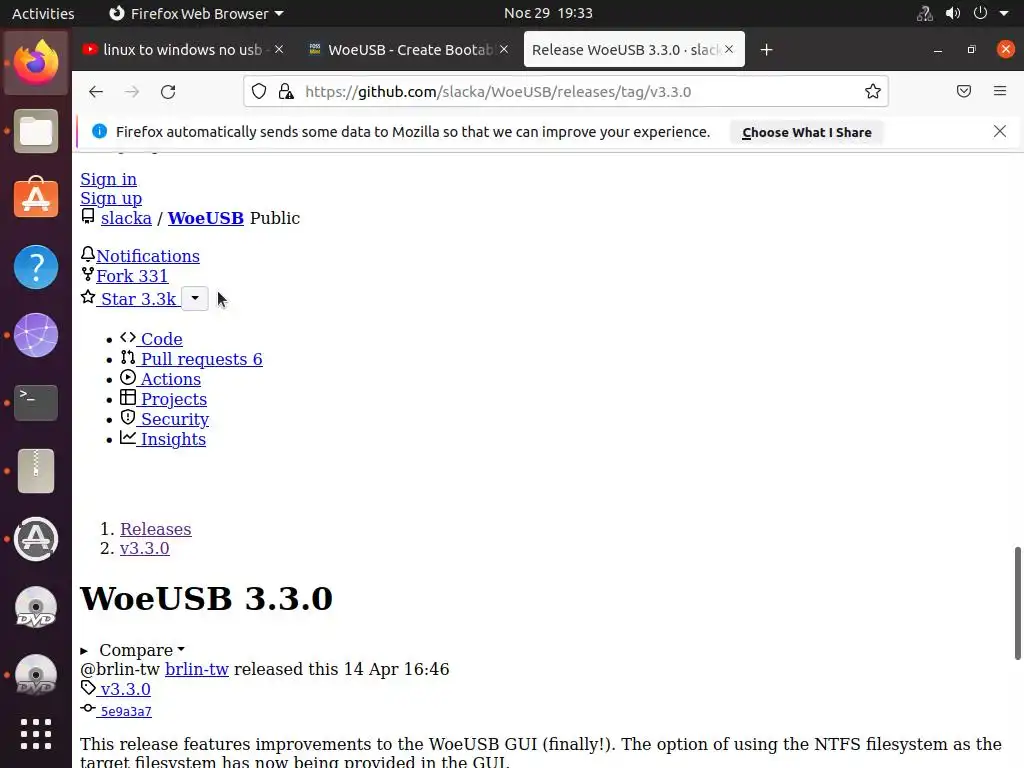Show Applications grid in dock
This screenshot has width=1024, height=768.
36,734
